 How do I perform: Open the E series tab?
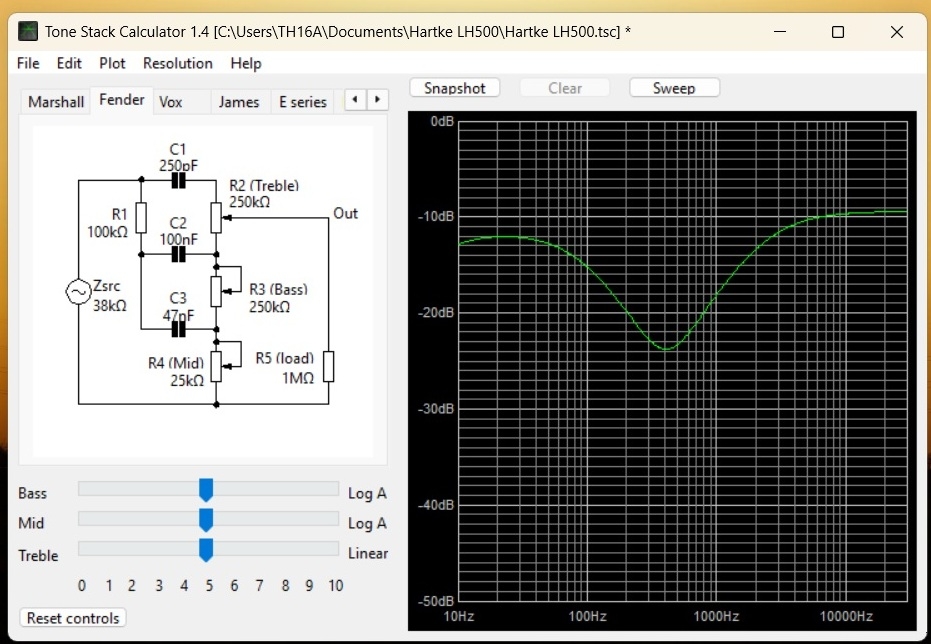coord(303,101)
